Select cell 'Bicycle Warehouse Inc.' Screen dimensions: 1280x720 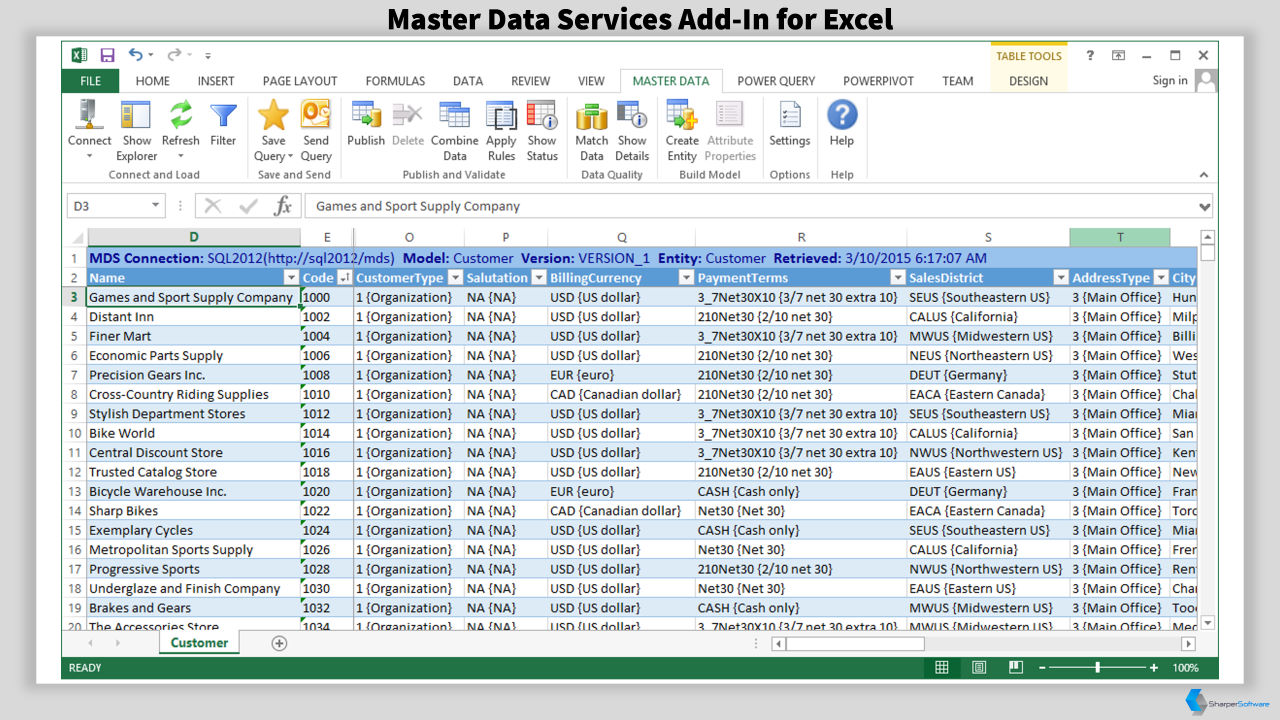coord(194,491)
